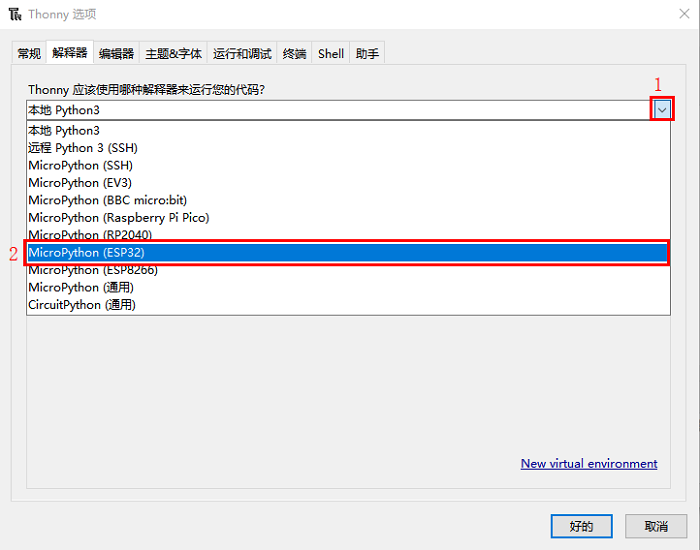Image resolution: width=700 pixels, height=550 pixels.
Task: Open the Shell tab
Action: tap(331, 54)
